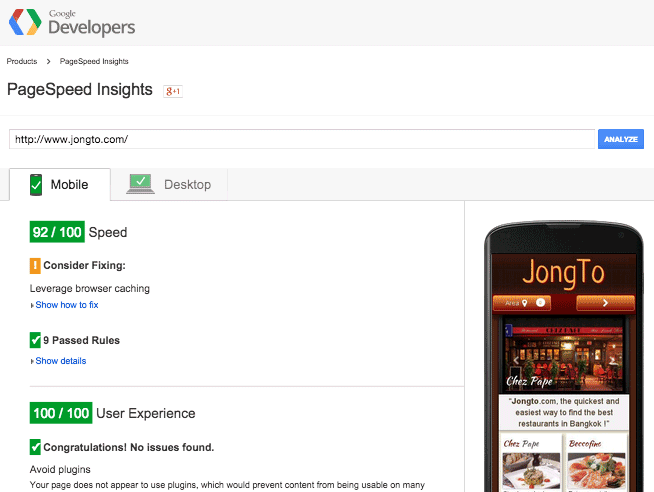
Task: Click the Leverage browser caching text
Action: [90, 289]
